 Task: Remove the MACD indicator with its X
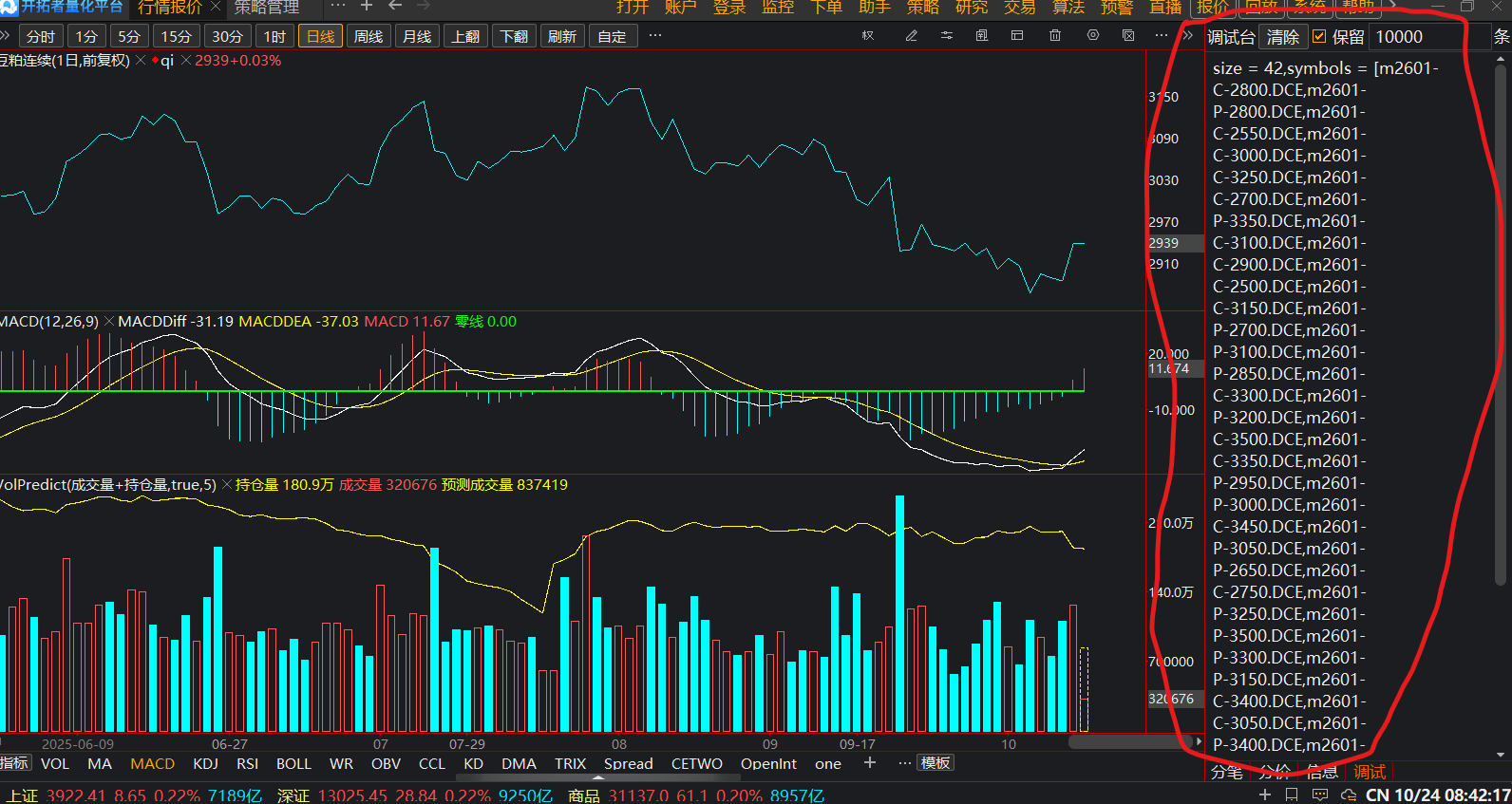tap(108, 322)
